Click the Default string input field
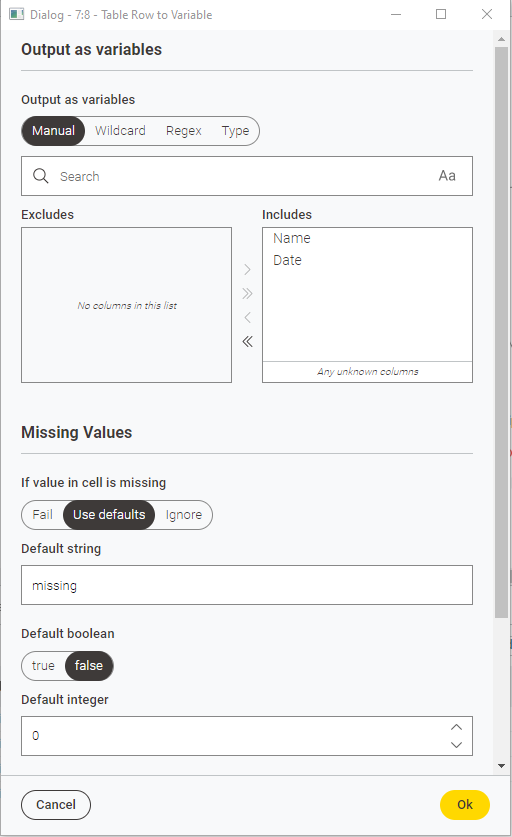 tap(247, 585)
